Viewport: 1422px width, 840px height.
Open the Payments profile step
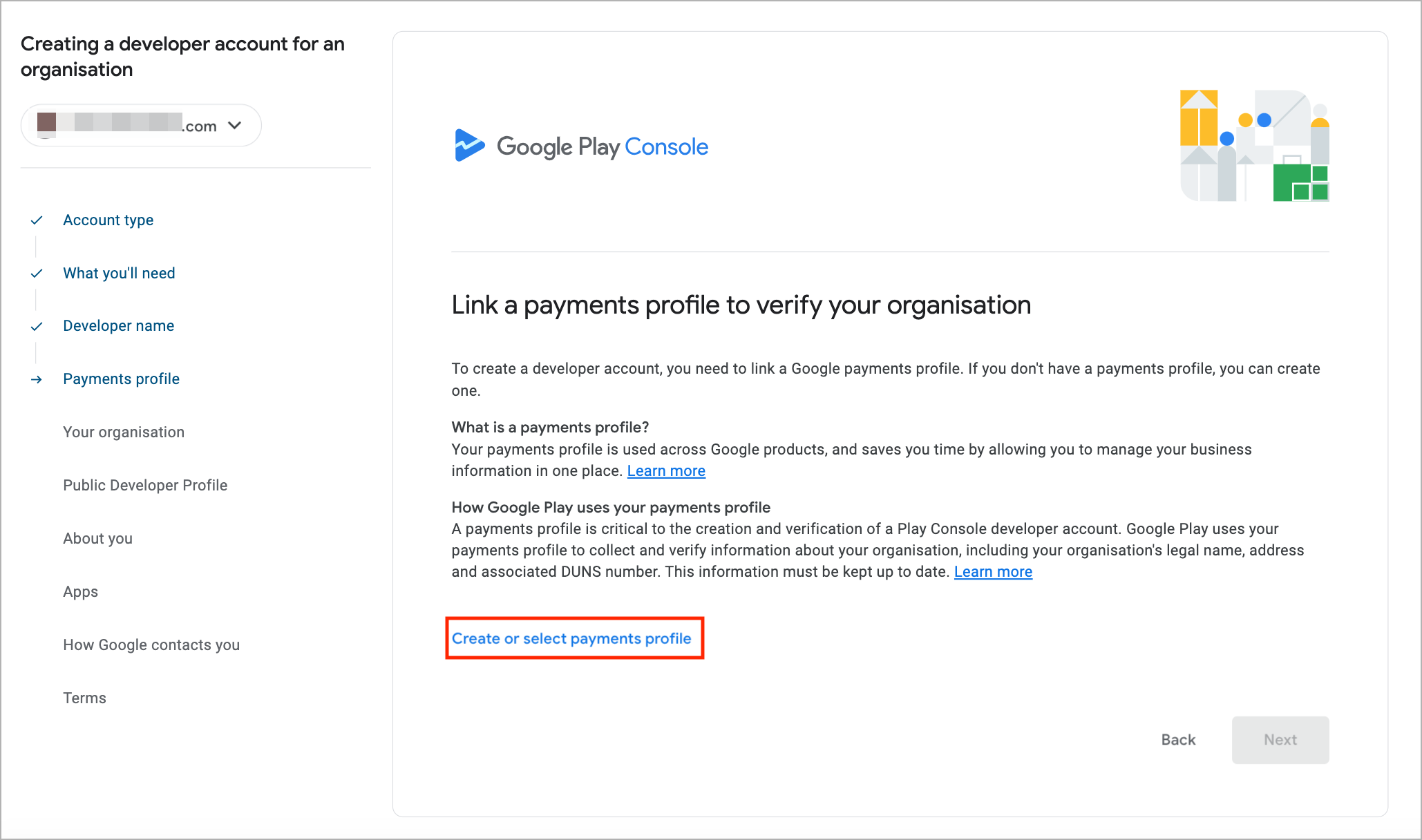121,379
